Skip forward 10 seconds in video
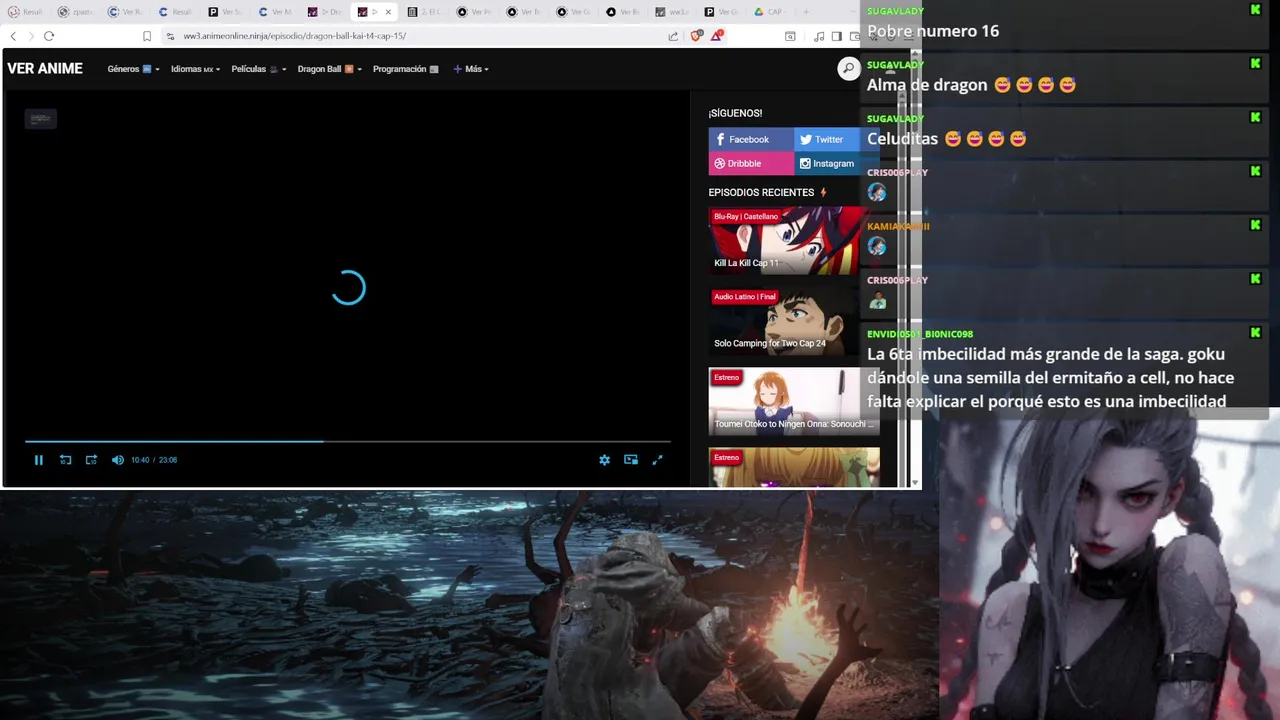This screenshot has width=1280, height=720. point(91,460)
